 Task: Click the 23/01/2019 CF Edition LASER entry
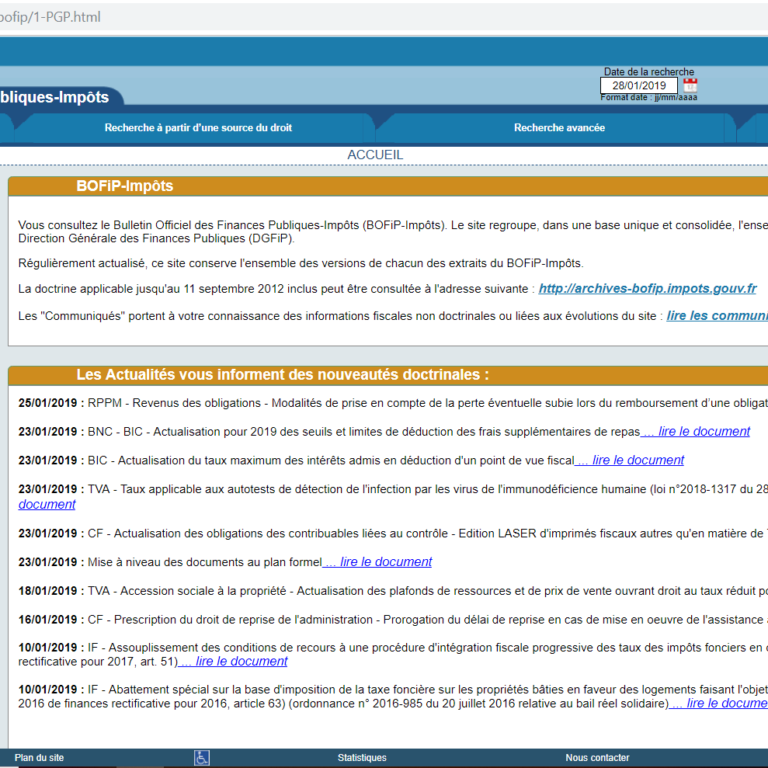coord(393,533)
